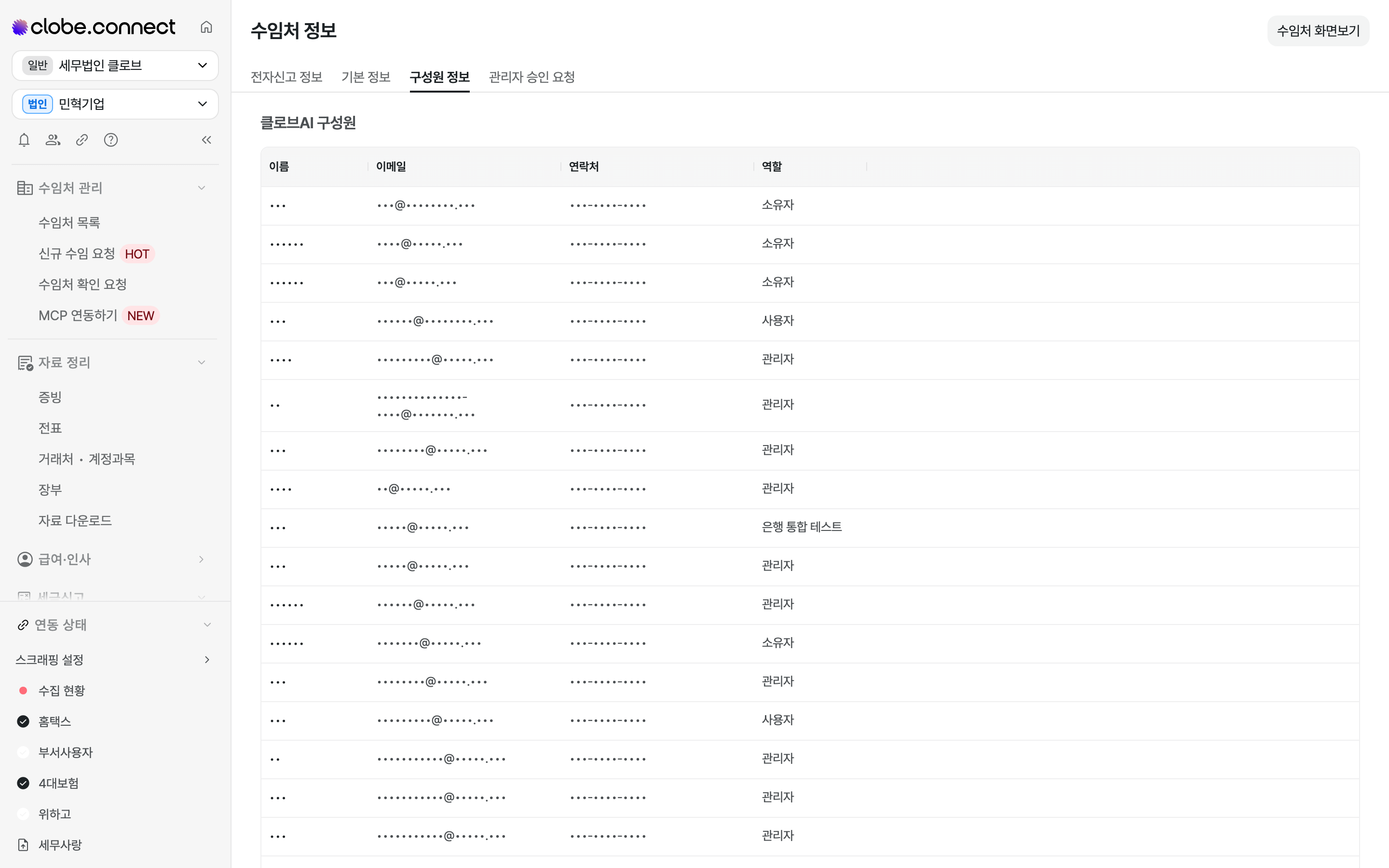Open the 세무사랑 integration link
The image size is (1389, 868).
60,845
